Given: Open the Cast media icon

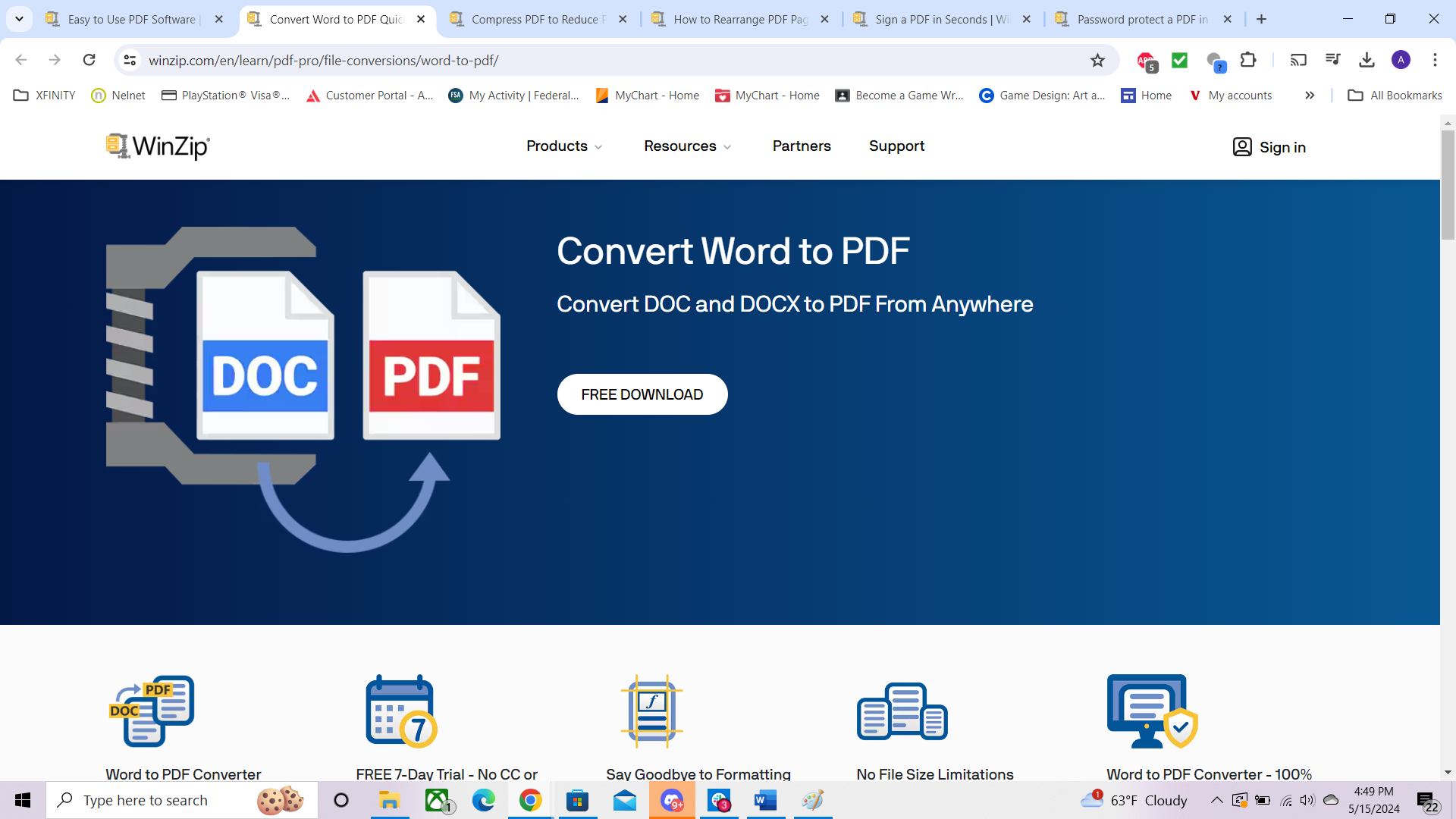Looking at the screenshot, I should pyautogui.click(x=1298, y=60).
